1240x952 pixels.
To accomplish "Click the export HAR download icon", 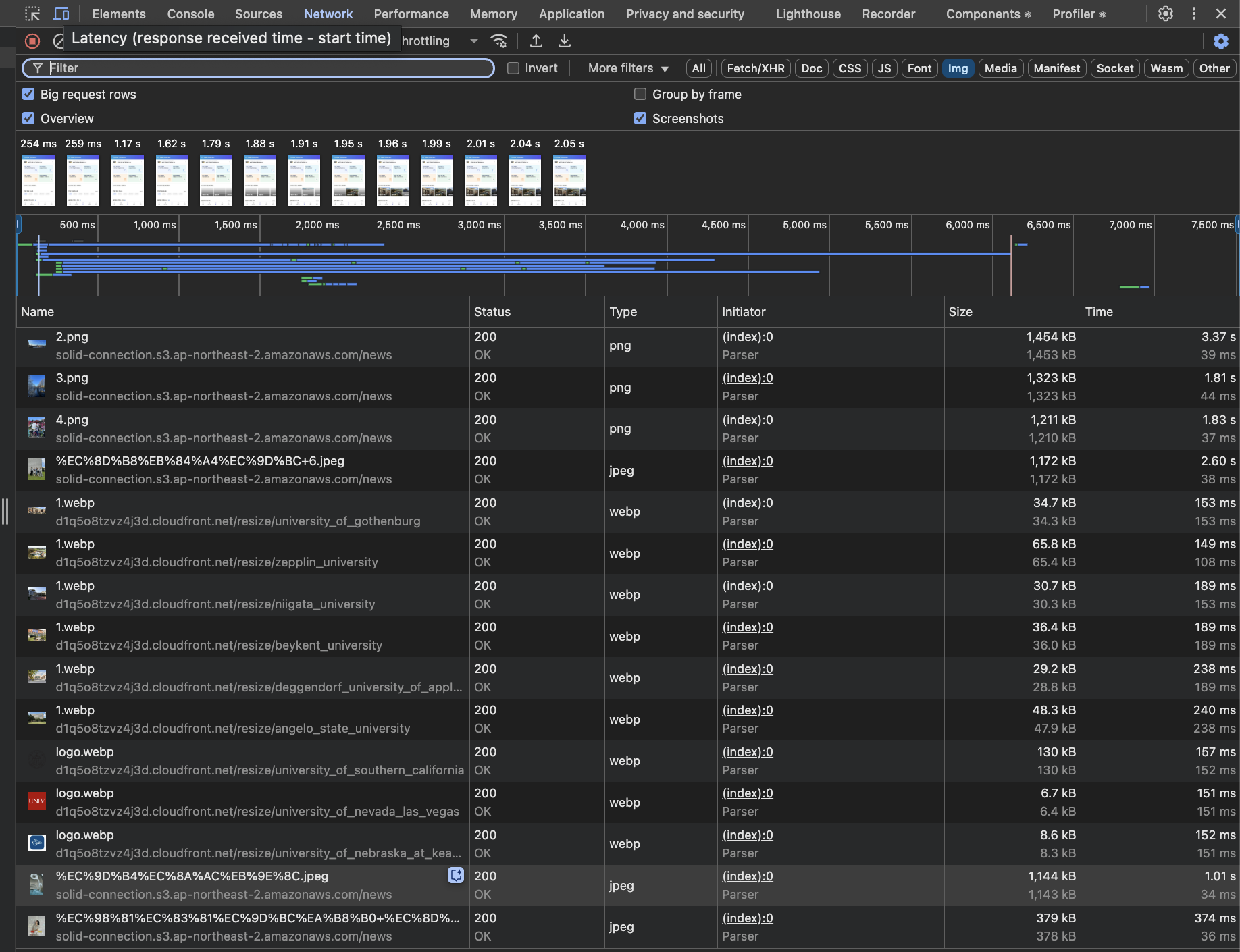I will tap(565, 41).
